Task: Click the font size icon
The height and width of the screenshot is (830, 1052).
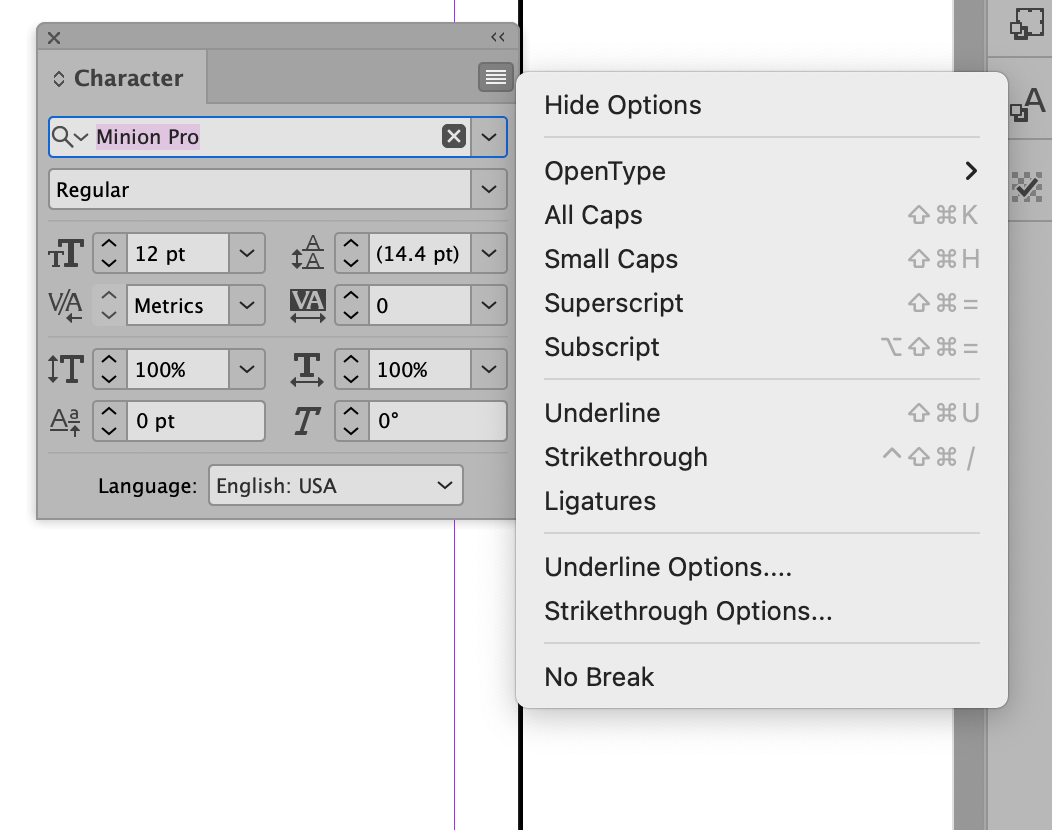Action: 65,253
